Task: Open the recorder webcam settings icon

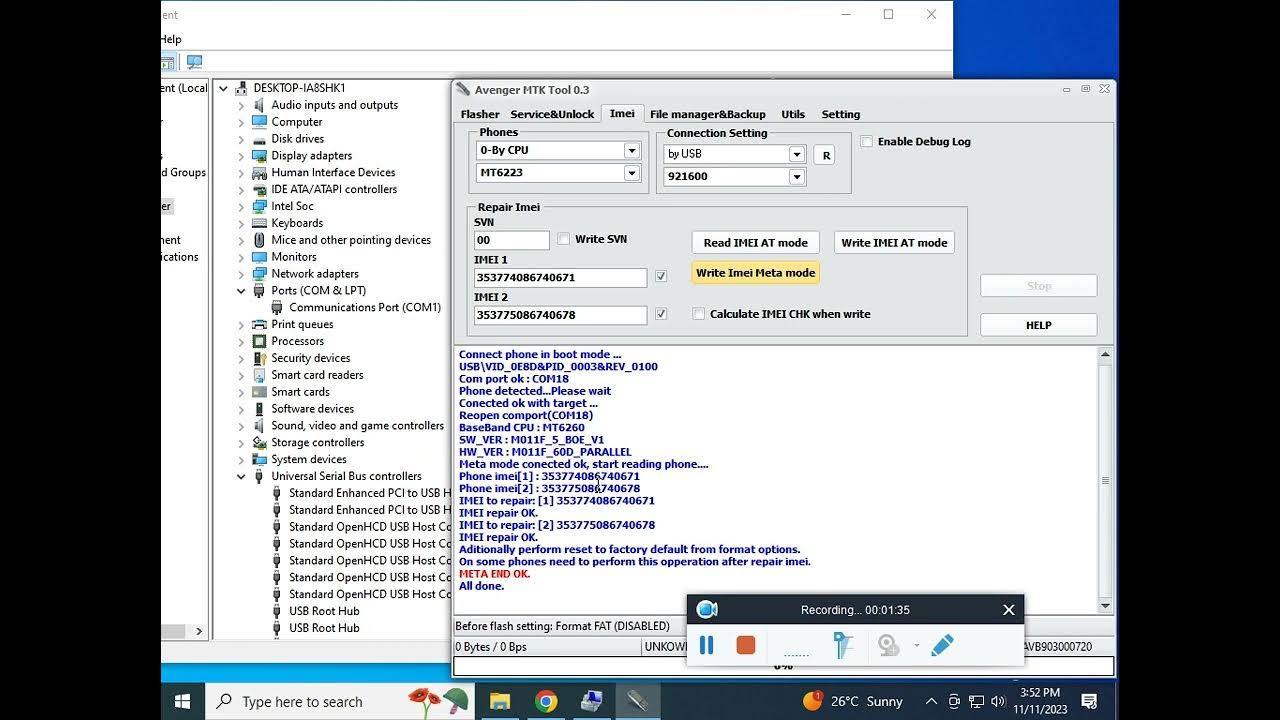Action: point(888,646)
